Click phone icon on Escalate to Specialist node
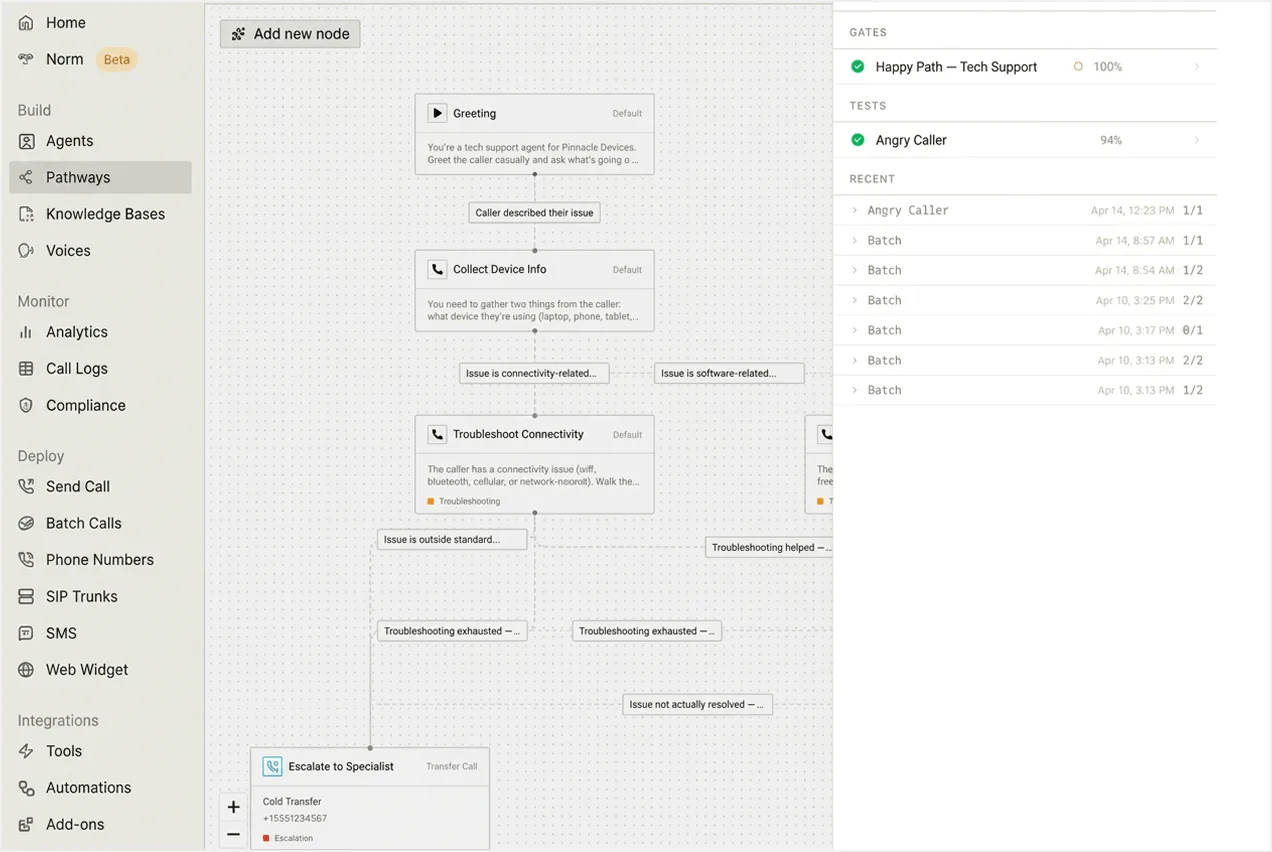 tap(272, 767)
